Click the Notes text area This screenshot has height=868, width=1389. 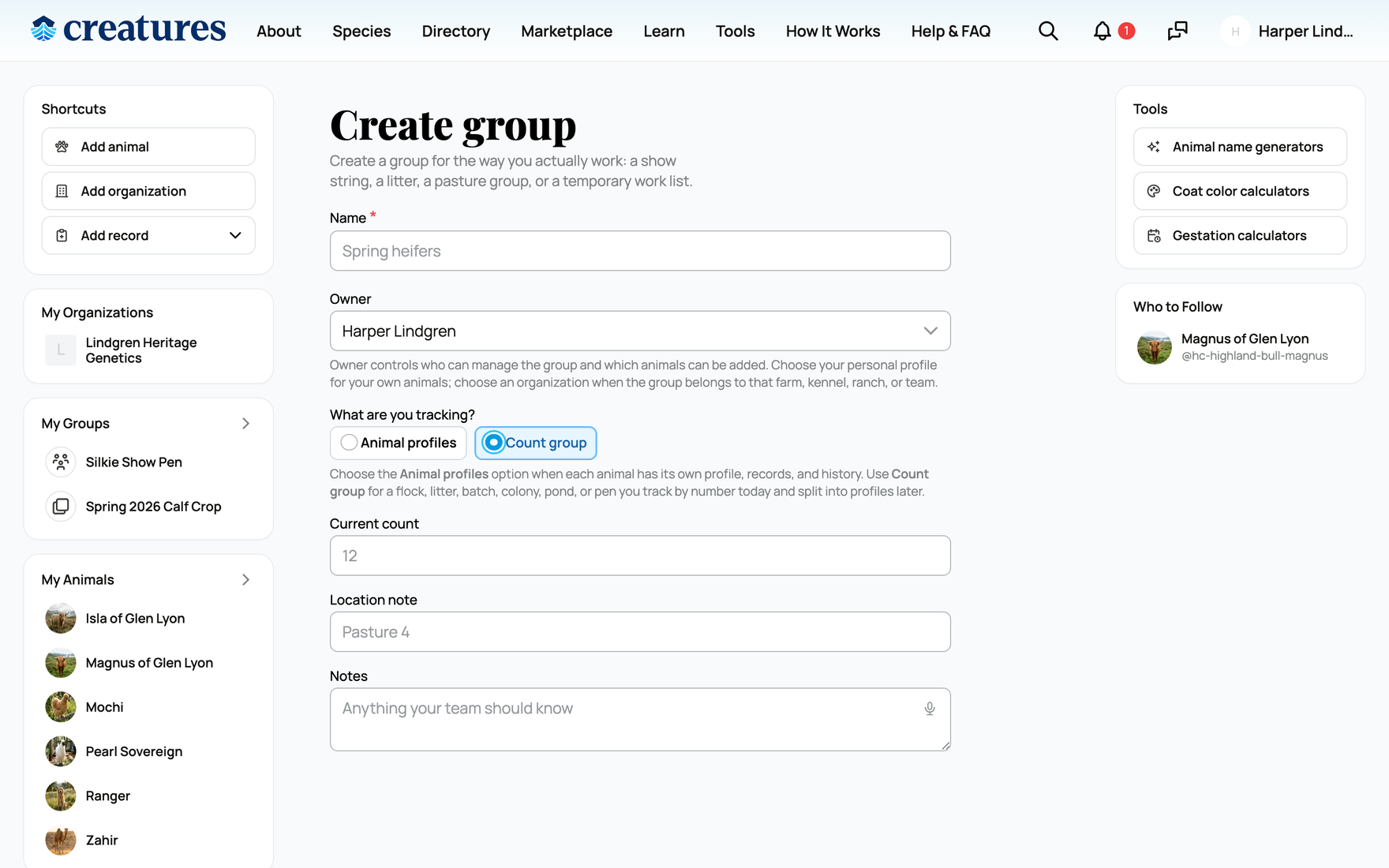point(640,720)
